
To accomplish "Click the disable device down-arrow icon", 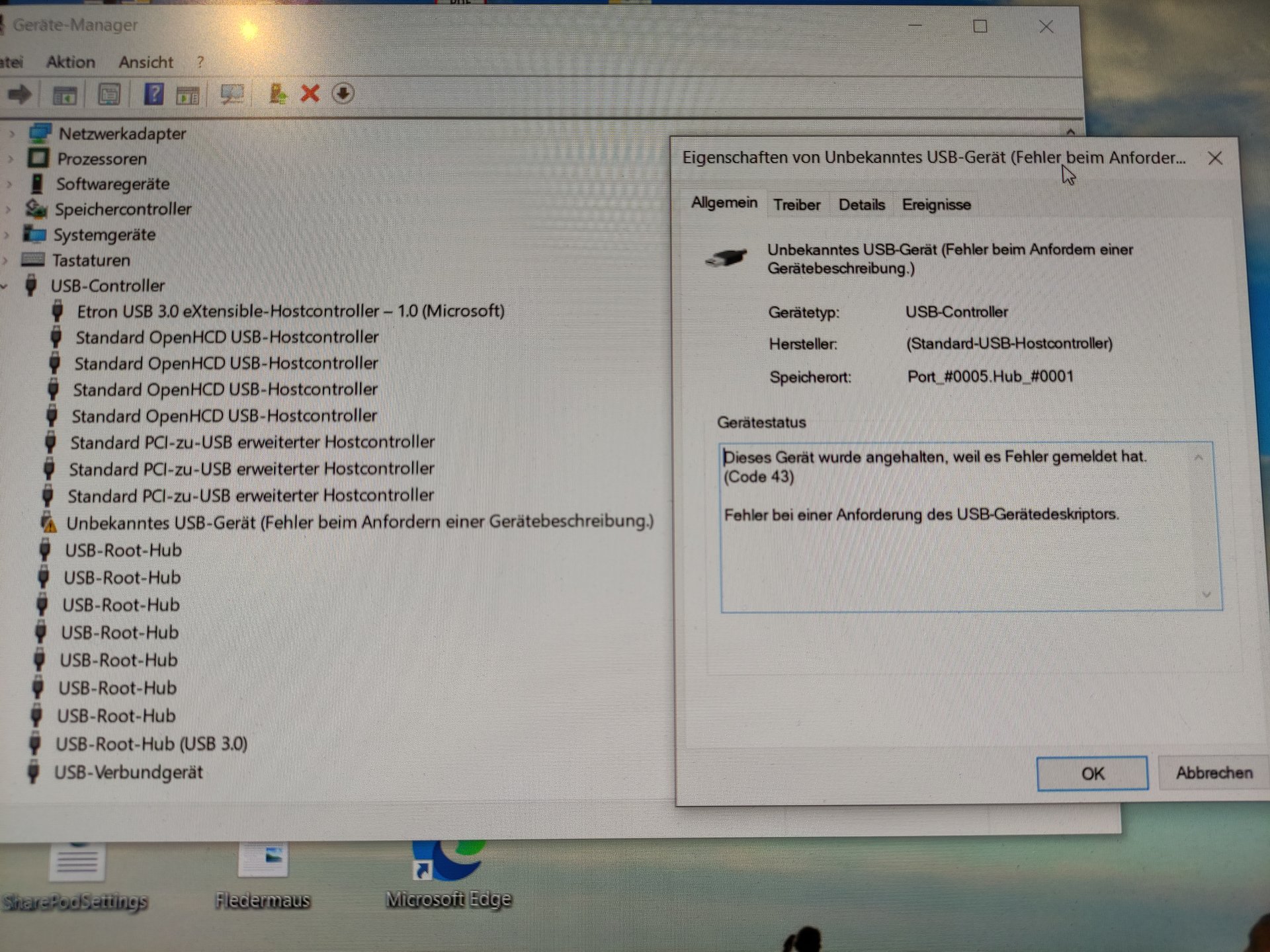I will [343, 93].
